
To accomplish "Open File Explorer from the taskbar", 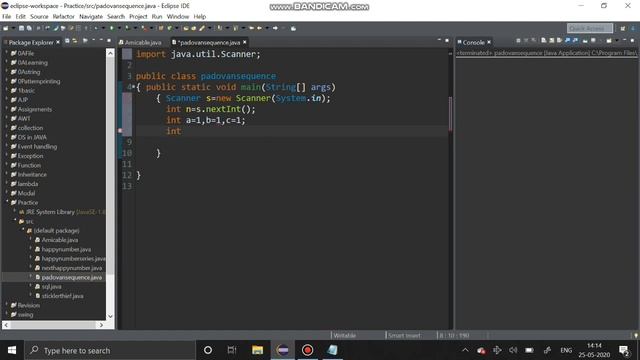I will (x=258, y=350).
